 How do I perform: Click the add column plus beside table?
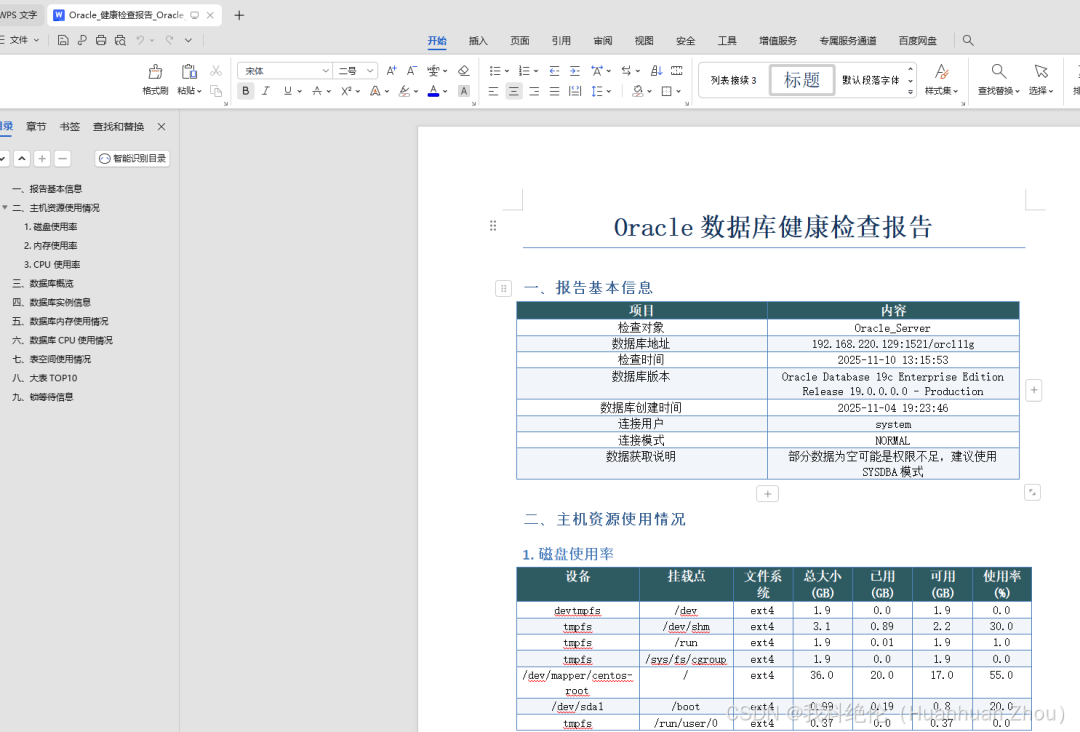coord(1034,390)
